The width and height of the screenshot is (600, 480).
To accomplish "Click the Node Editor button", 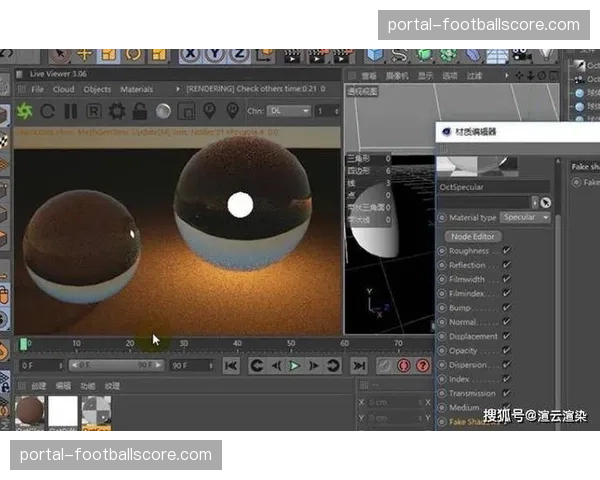I will pos(470,236).
